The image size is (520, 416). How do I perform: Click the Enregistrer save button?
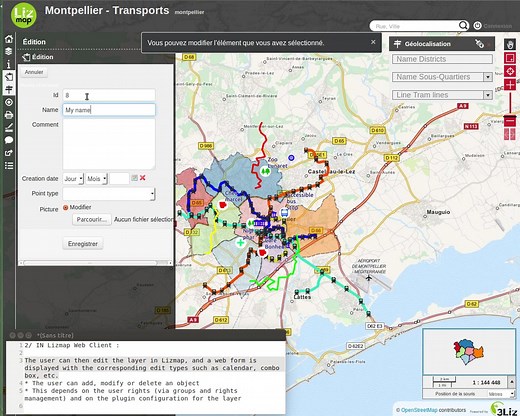point(83,244)
